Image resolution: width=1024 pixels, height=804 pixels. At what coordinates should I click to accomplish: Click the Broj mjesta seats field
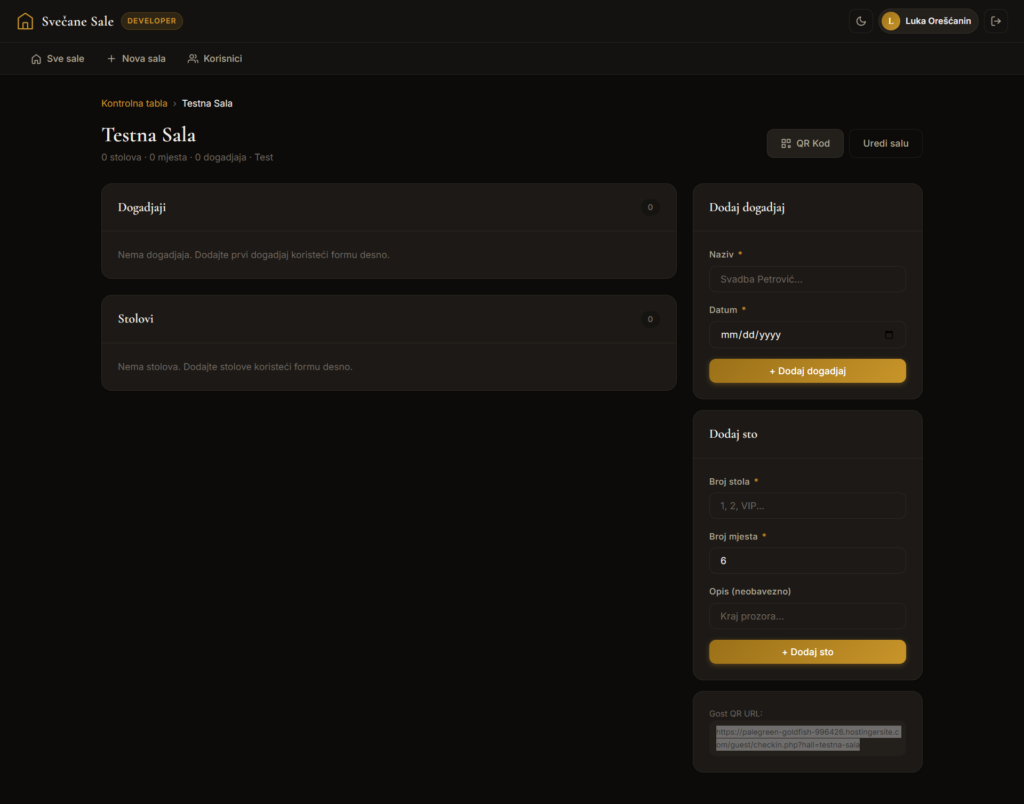807,560
